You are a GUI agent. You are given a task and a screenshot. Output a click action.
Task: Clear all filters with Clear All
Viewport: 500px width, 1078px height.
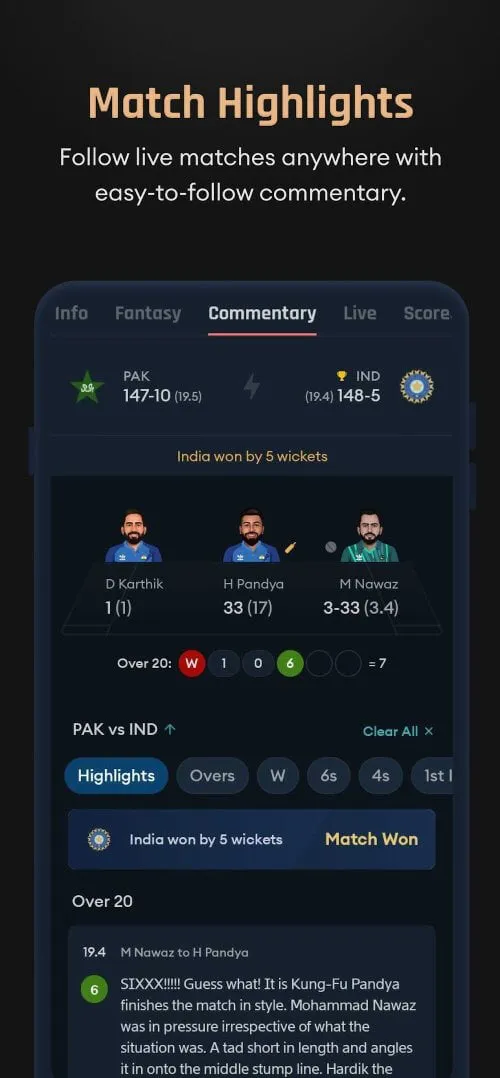tap(398, 732)
